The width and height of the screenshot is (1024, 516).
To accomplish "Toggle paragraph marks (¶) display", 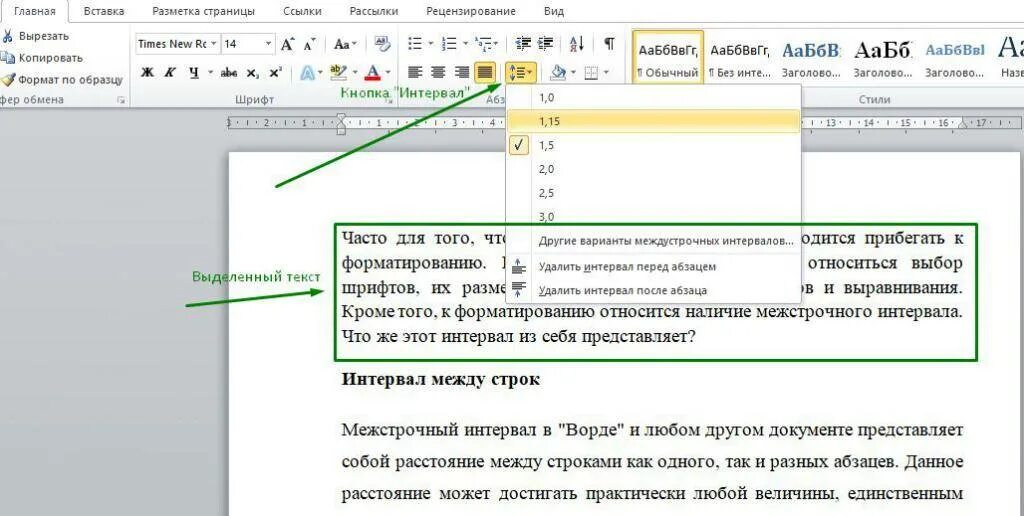I will point(609,44).
